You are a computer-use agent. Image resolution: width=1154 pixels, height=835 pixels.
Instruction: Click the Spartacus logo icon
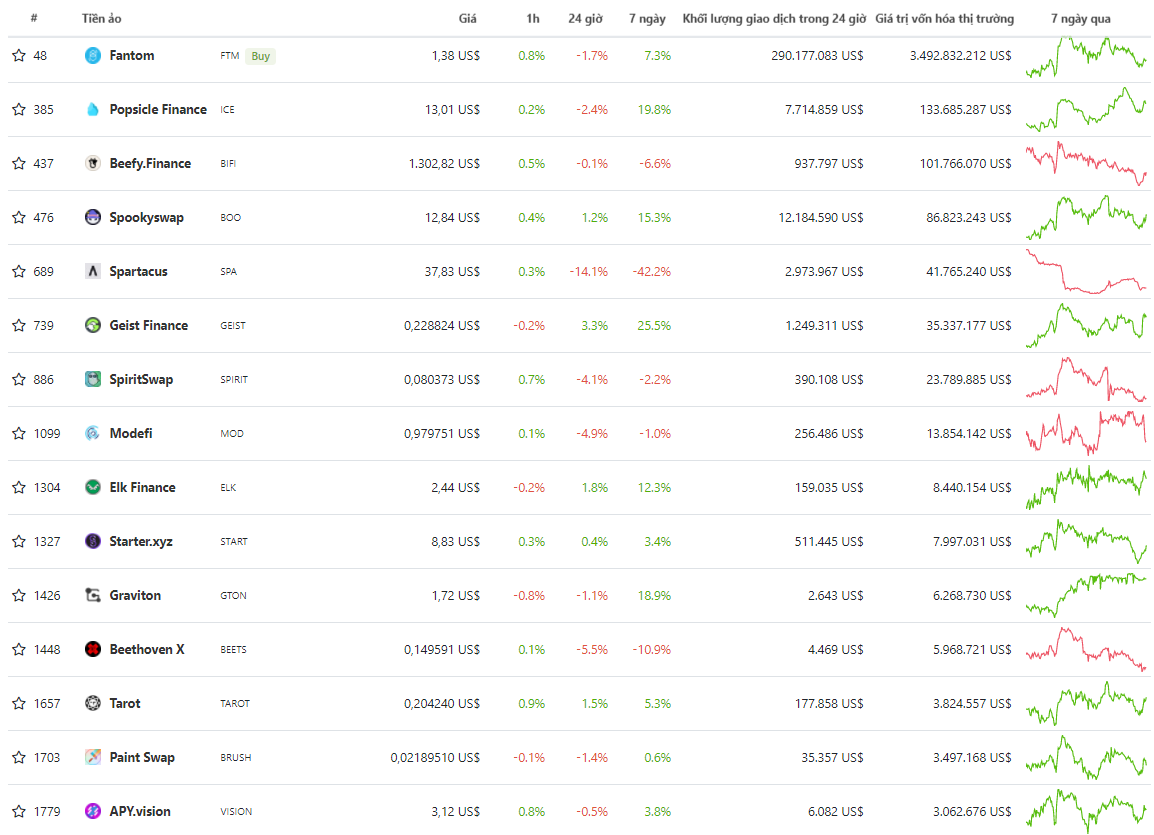pyautogui.click(x=93, y=272)
